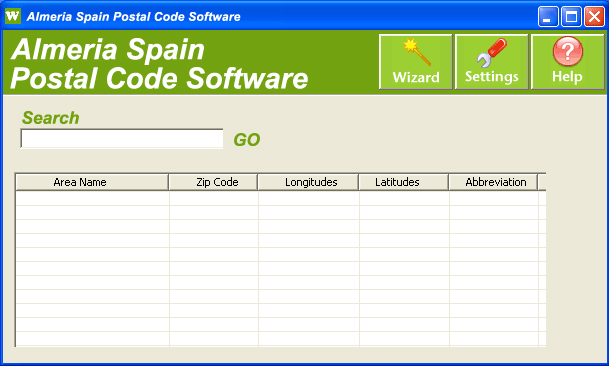Close the Almeria Spain Postal Code window

click(x=594, y=17)
